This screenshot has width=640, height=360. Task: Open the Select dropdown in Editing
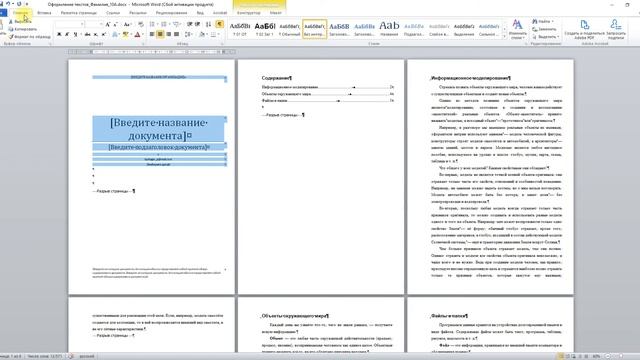[545, 37]
